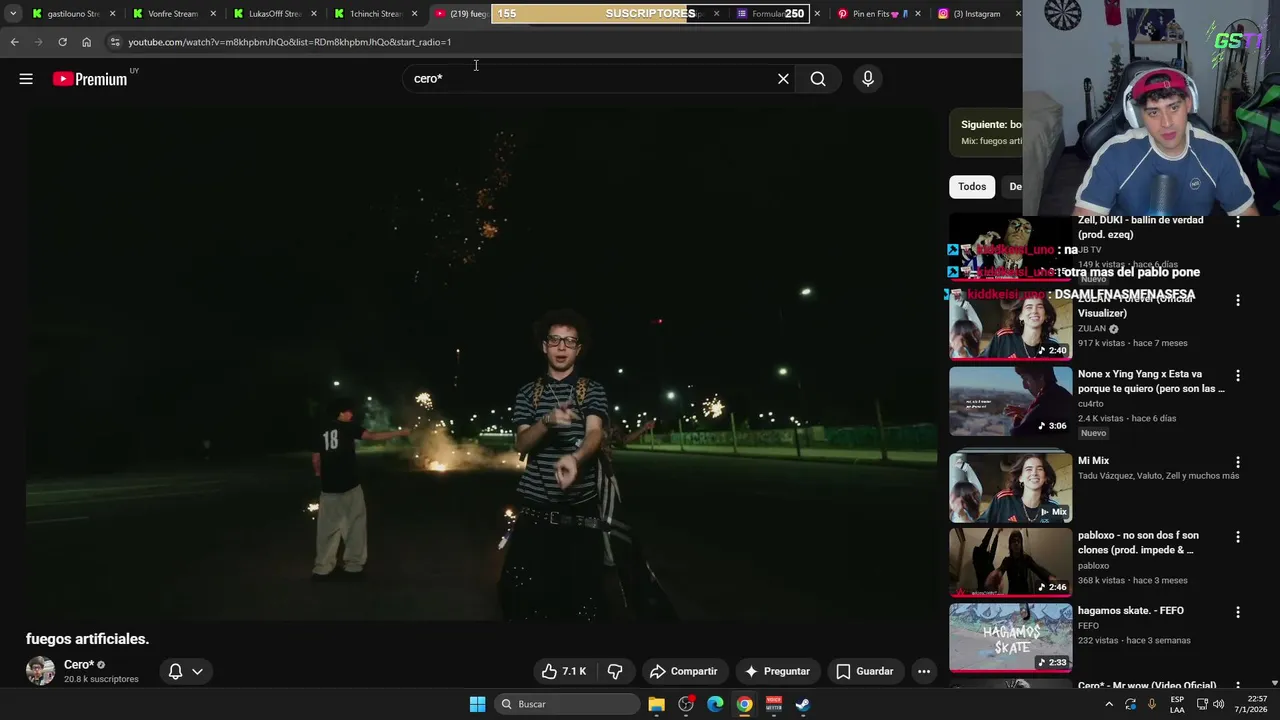Open the Cero* channel avatar

(40, 671)
